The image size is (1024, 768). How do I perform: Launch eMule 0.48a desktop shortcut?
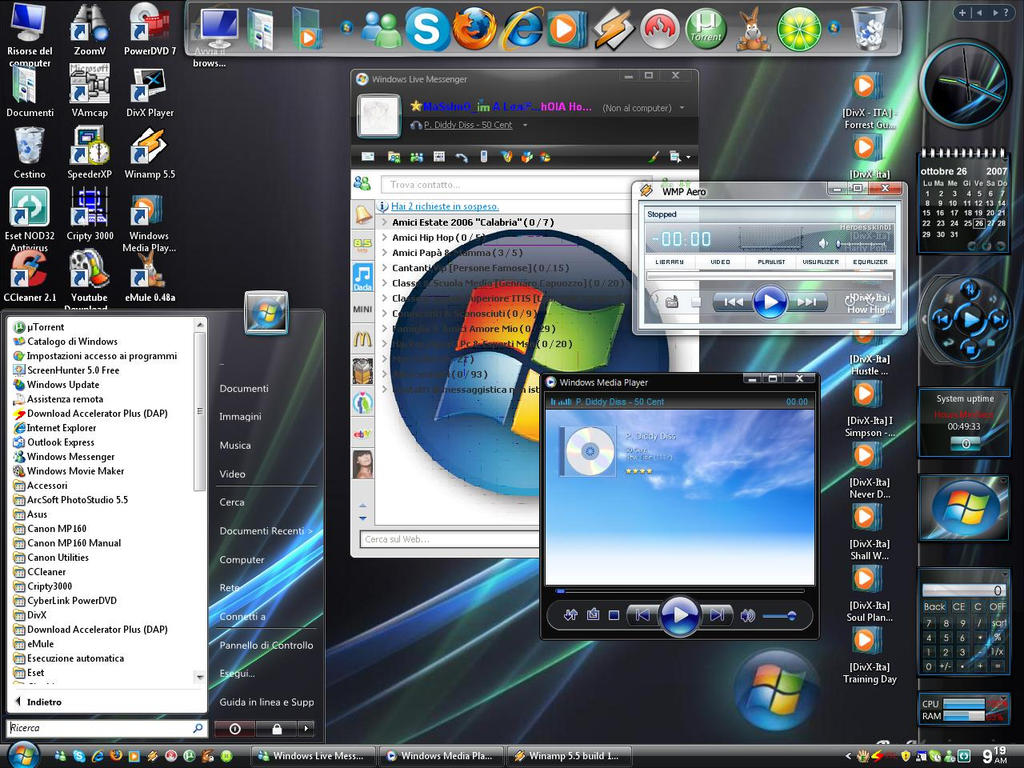point(150,276)
